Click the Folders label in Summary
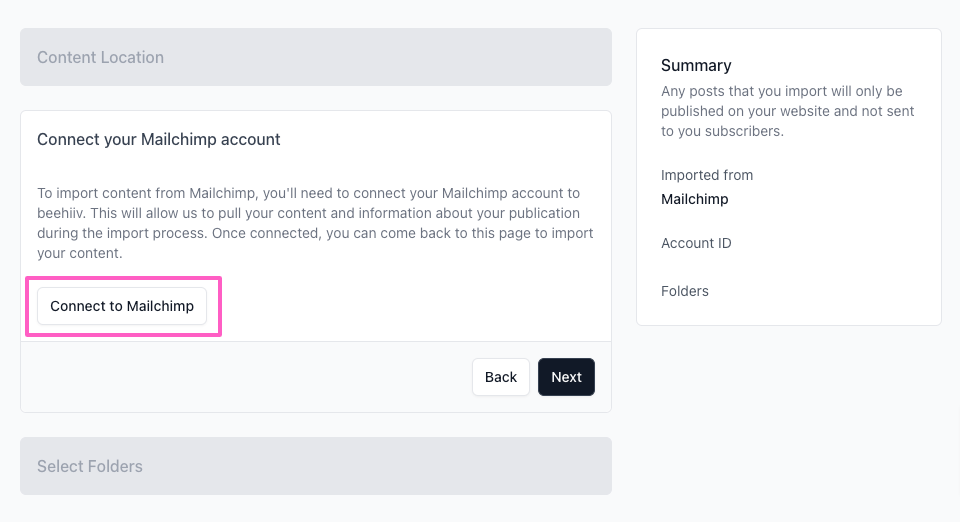The height and width of the screenshot is (522, 960). pos(684,291)
